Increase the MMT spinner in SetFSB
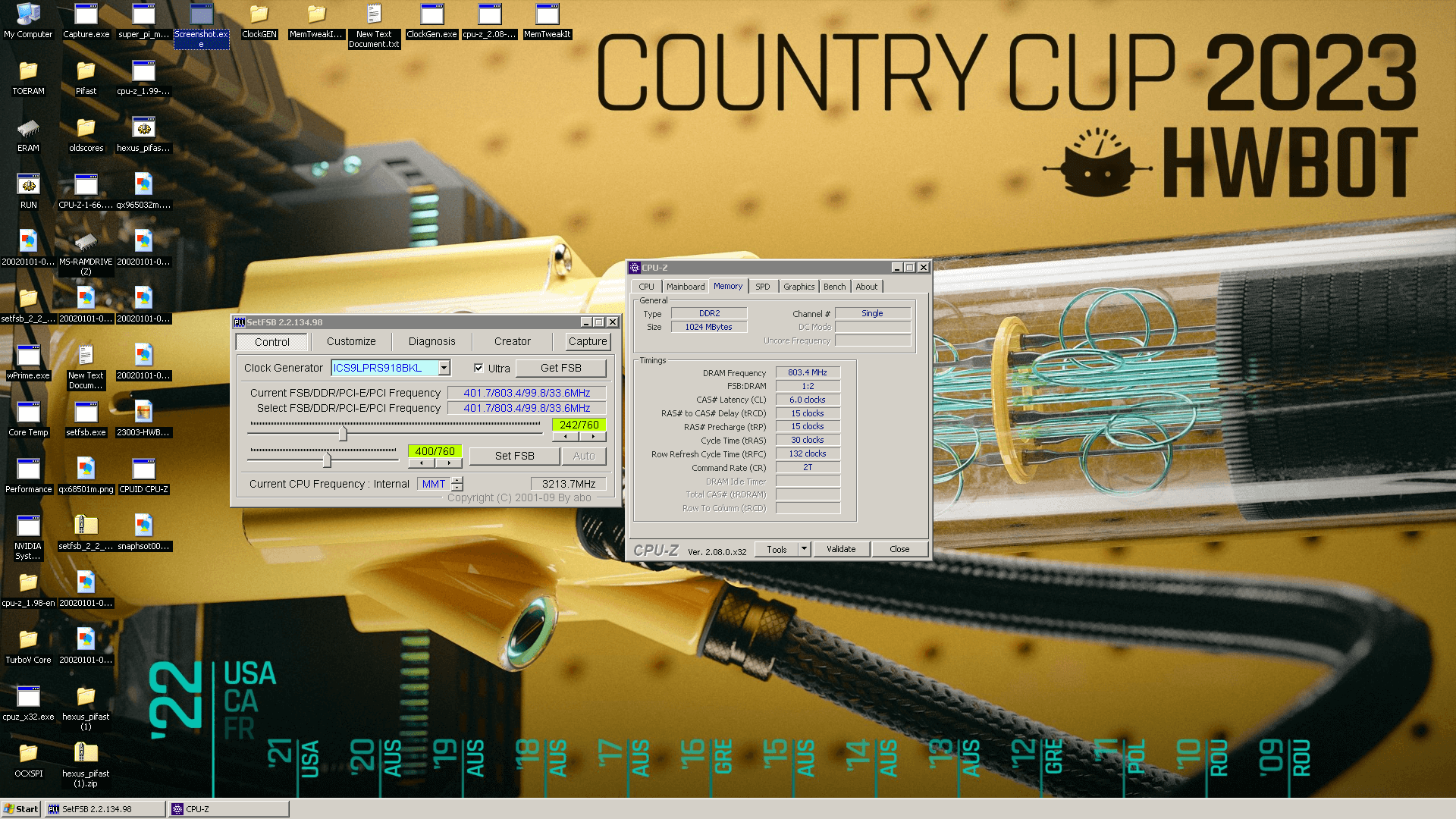 pyautogui.click(x=457, y=480)
